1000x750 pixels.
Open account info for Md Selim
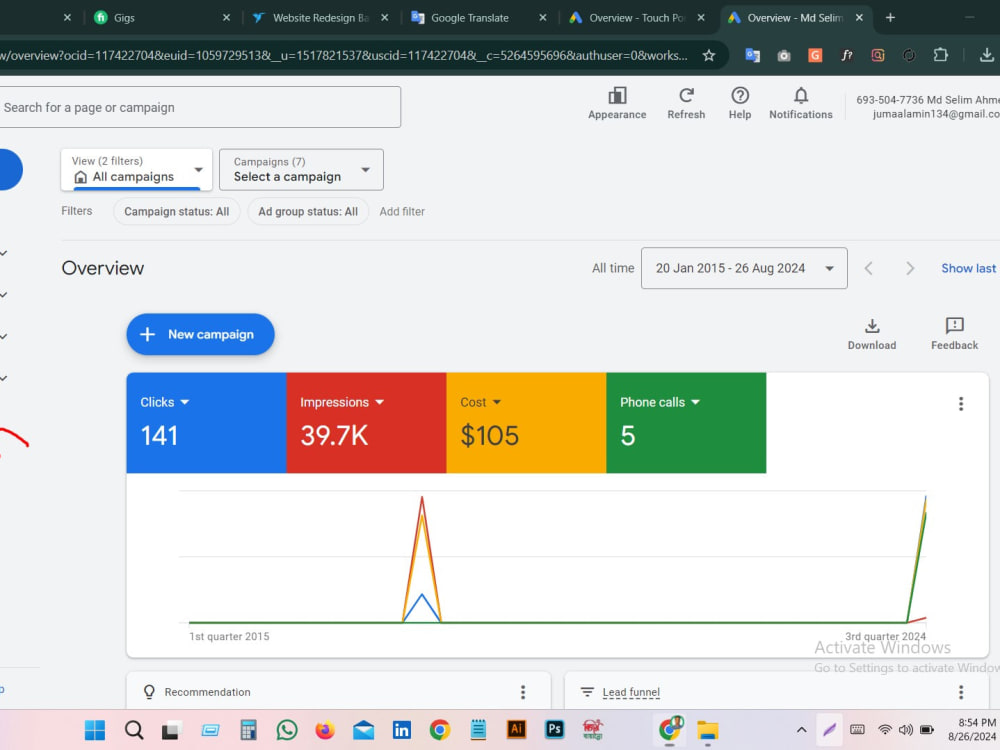tap(927, 107)
